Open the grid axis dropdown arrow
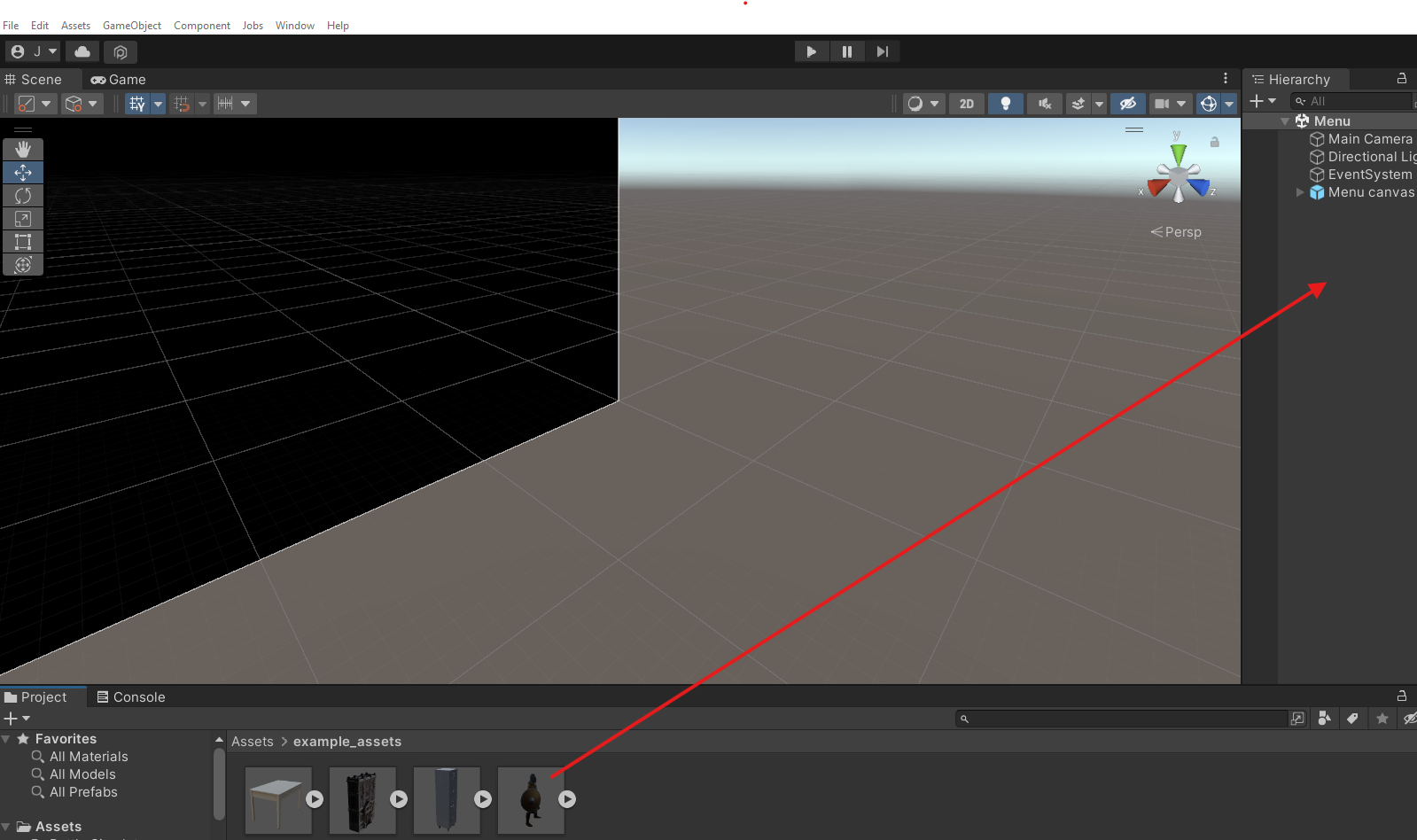The image size is (1417, 840). pyautogui.click(x=158, y=104)
